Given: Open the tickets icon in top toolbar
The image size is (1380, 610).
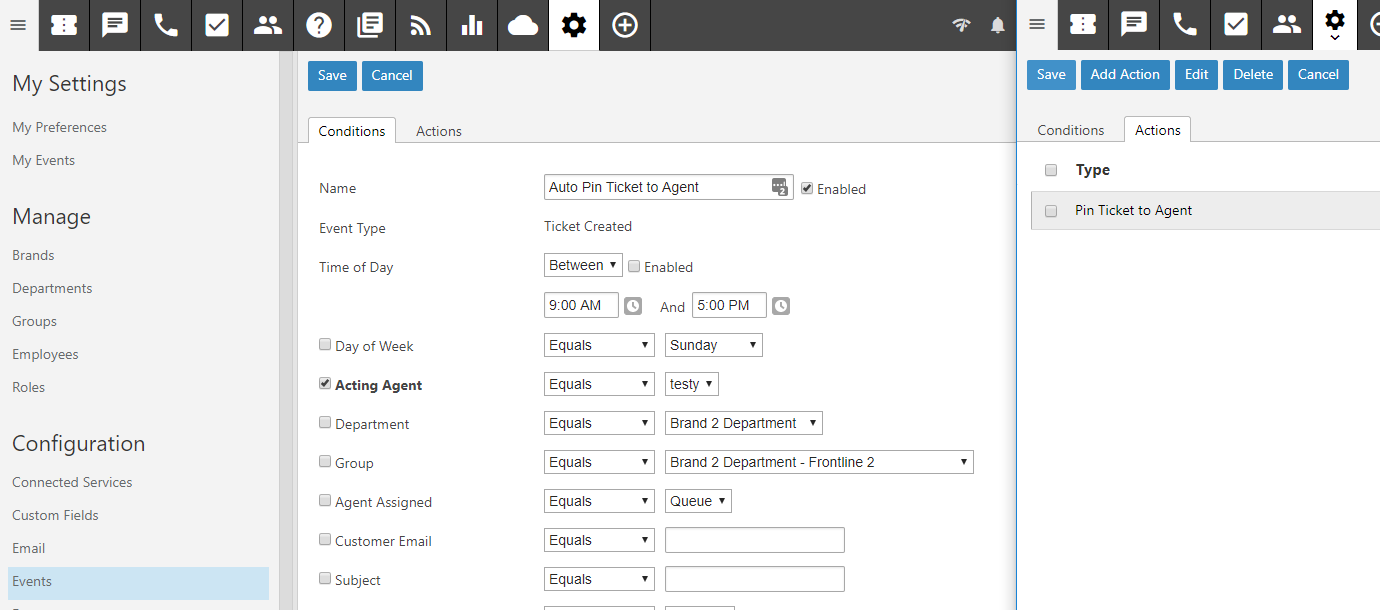Looking at the screenshot, I should [64, 25].
